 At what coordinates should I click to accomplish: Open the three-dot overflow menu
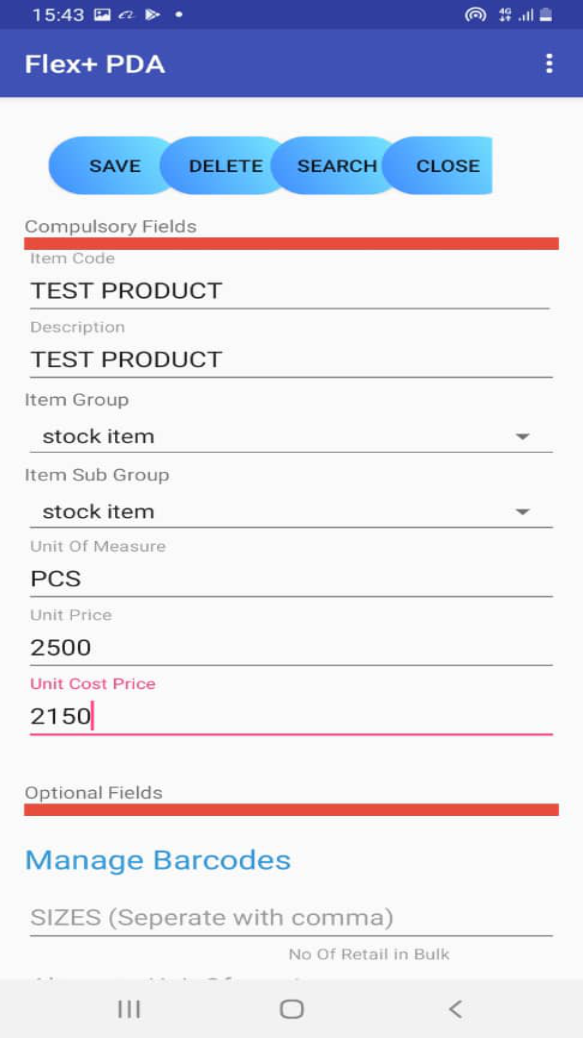tap(549, 64)
